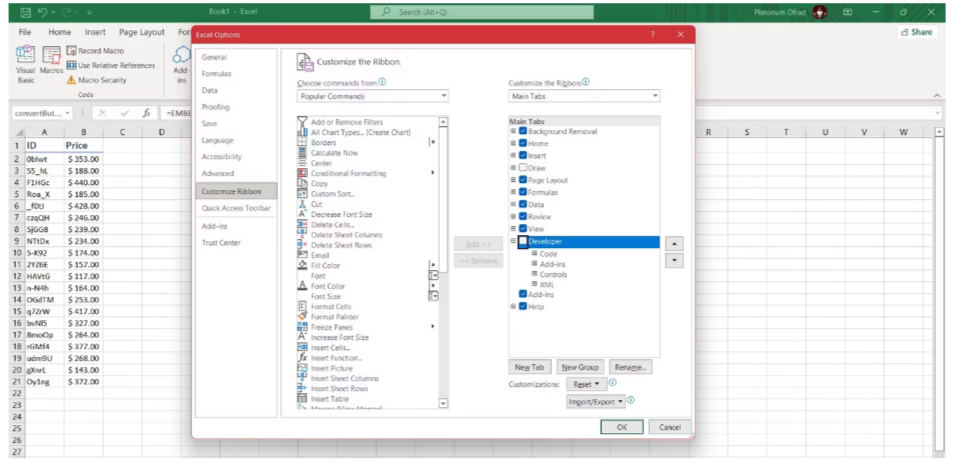The image size is (955, 473).
Task: Open Visual Basic editor icon
Action: tap(26, 55)
